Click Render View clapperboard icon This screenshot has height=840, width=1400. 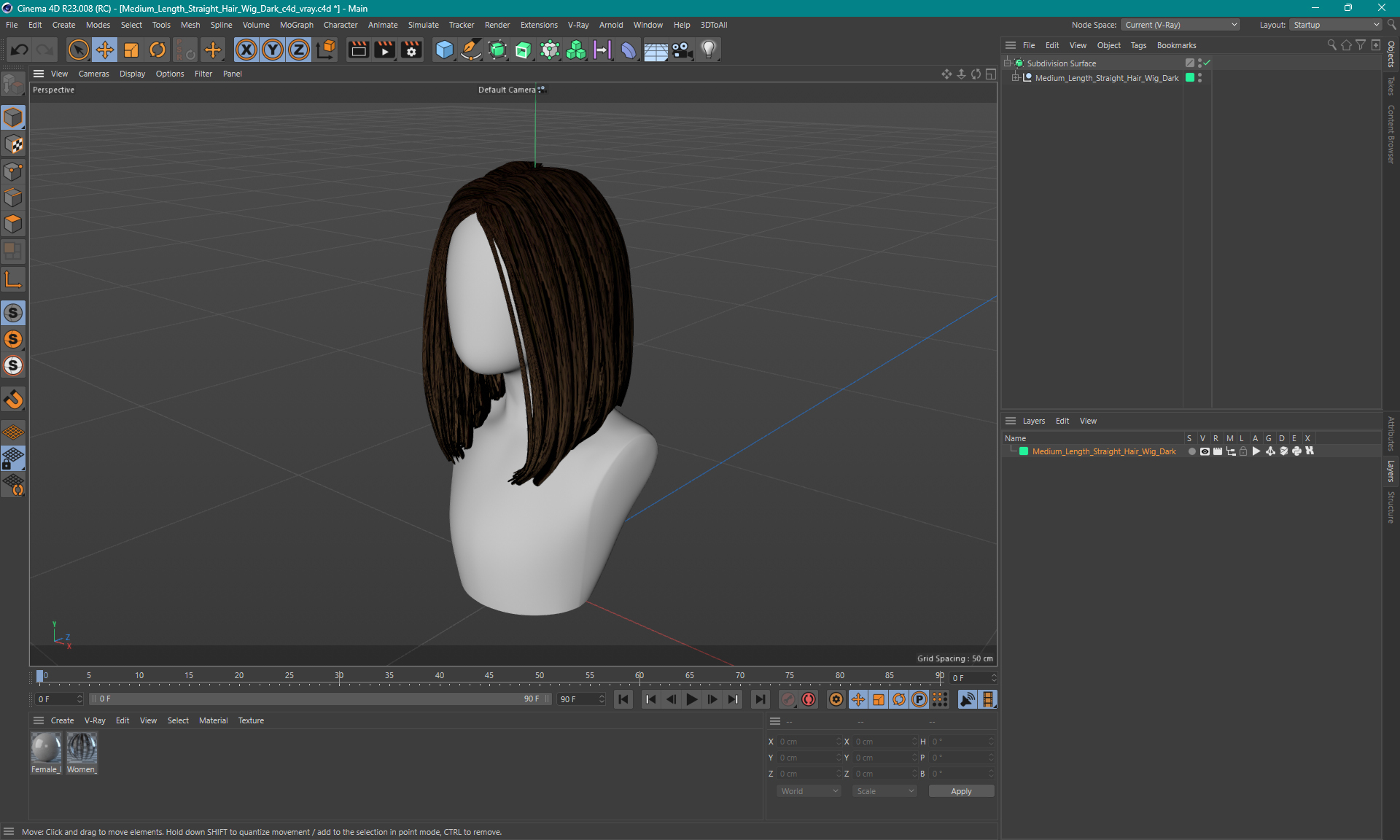coord(358,50)
